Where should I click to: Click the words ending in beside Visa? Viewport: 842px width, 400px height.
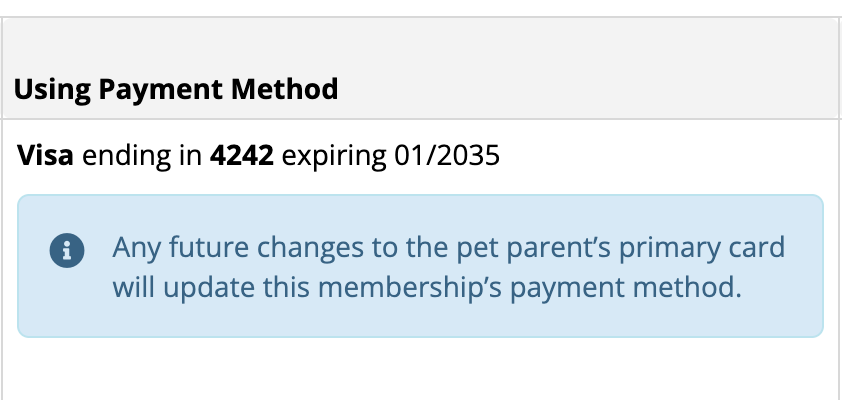[x=142, y=157]
